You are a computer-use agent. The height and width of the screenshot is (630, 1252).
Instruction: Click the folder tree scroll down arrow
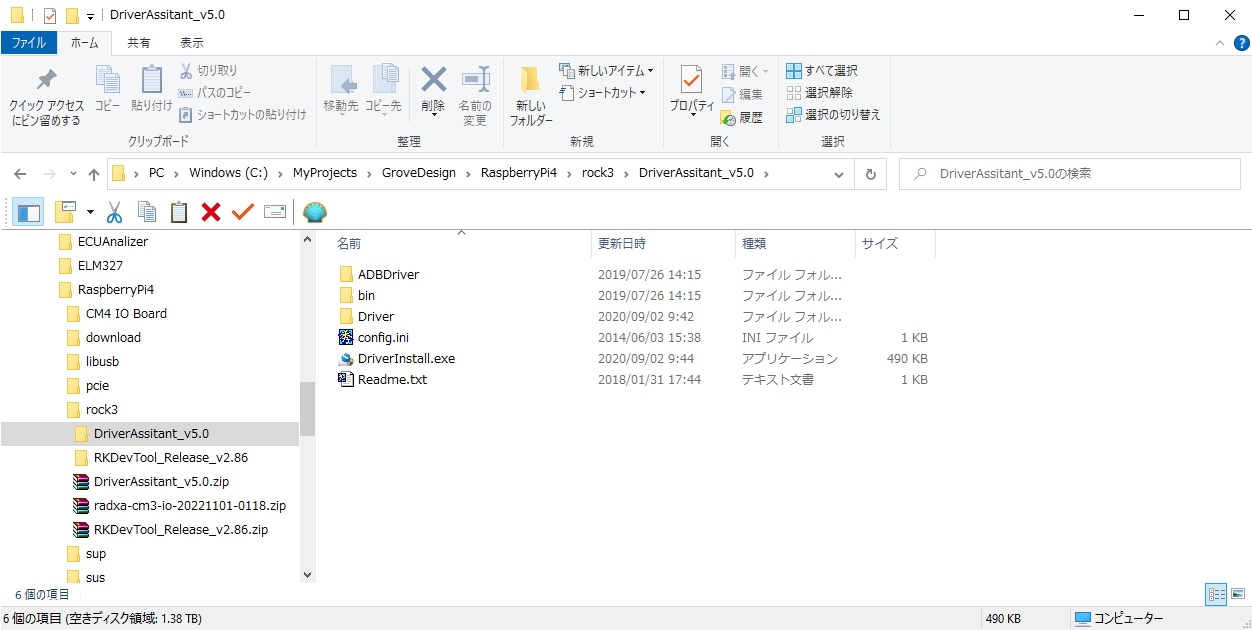(307, 574)
